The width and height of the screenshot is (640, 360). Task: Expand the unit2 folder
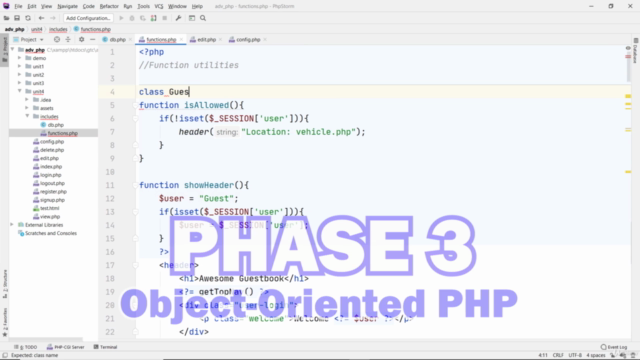click(x=20, y=75)
